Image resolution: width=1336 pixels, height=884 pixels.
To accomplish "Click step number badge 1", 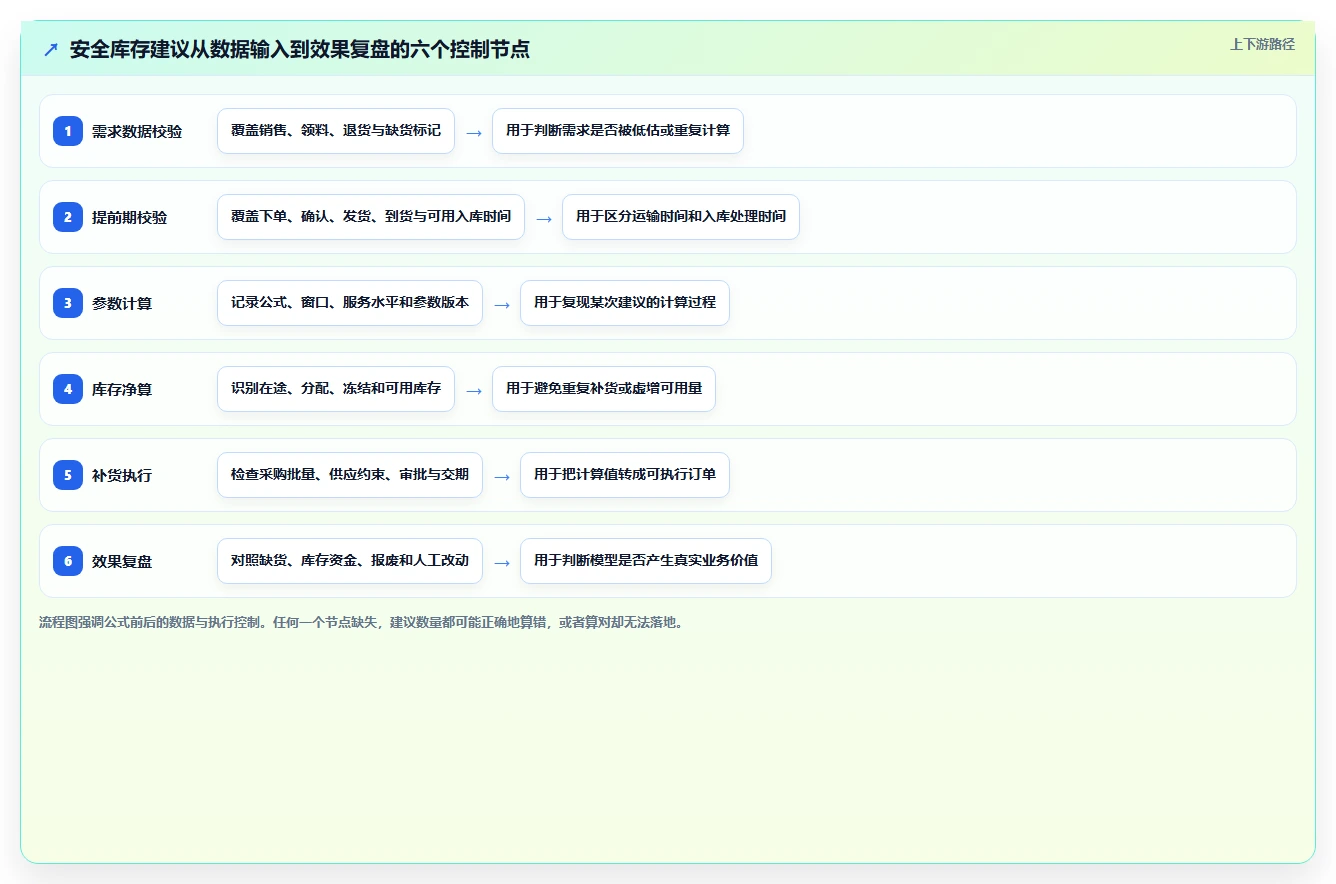I will [68, 131].
